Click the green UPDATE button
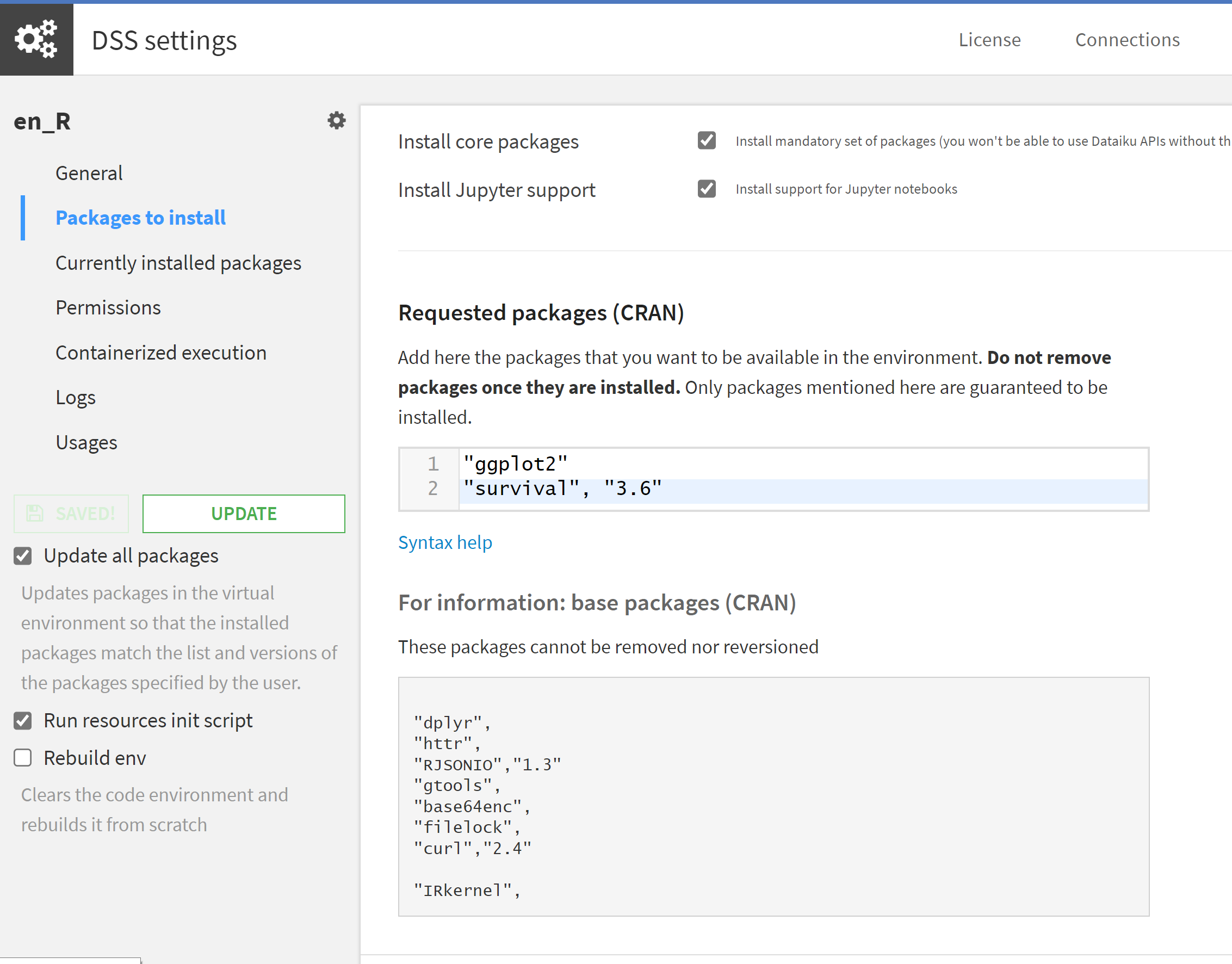Image resolution: width=1232 pixels, height=964 pixels. point(244,514)
